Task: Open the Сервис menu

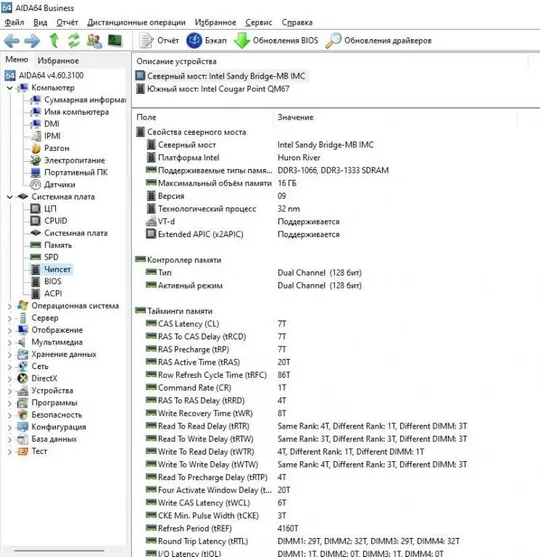Action: pos(259,22)
